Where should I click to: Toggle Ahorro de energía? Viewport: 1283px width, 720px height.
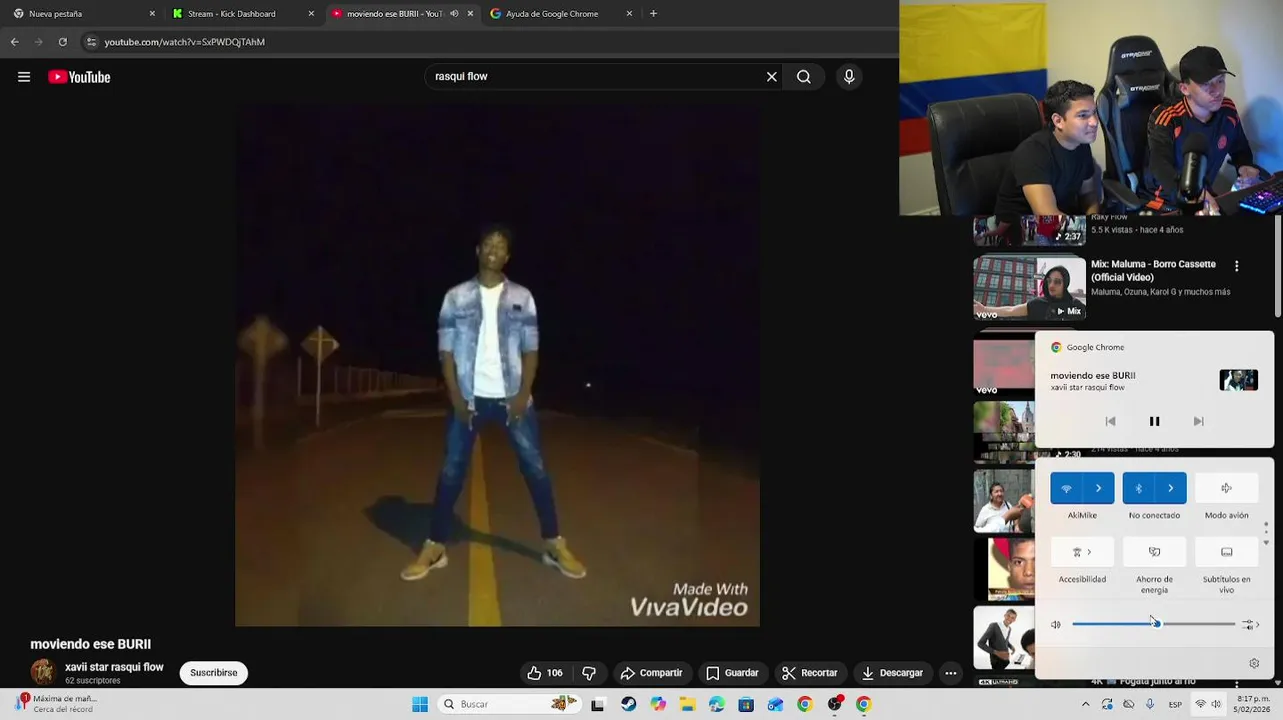coord(1154,552)
